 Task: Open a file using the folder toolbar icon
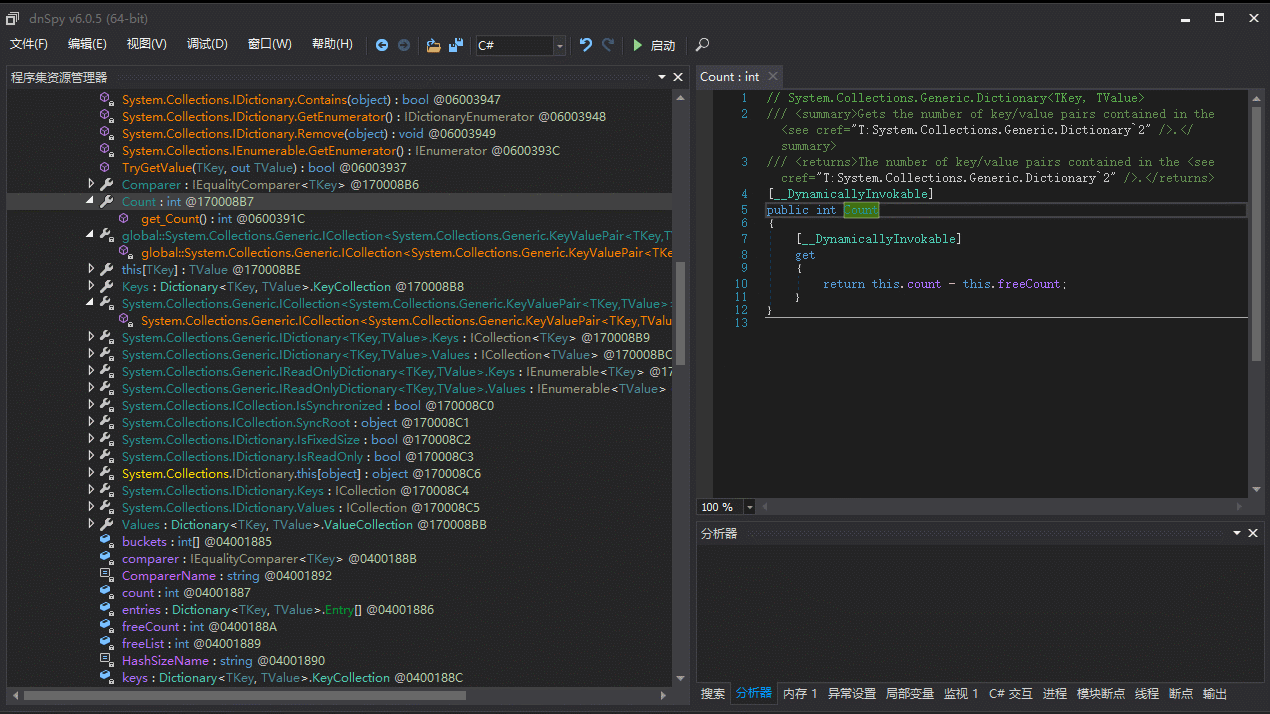tap(433, 45)
